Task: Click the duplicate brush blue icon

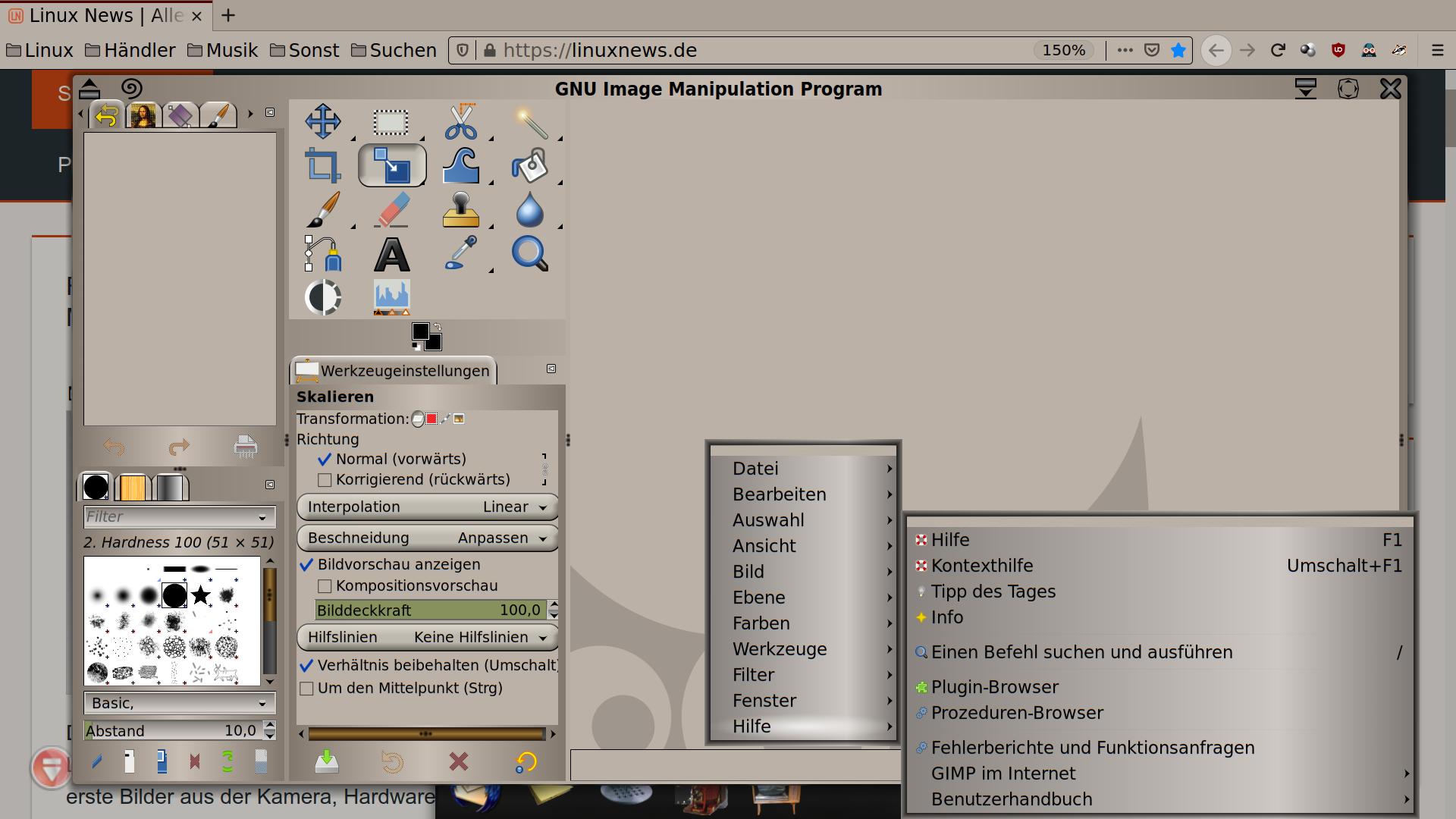Action: (162, 761)
